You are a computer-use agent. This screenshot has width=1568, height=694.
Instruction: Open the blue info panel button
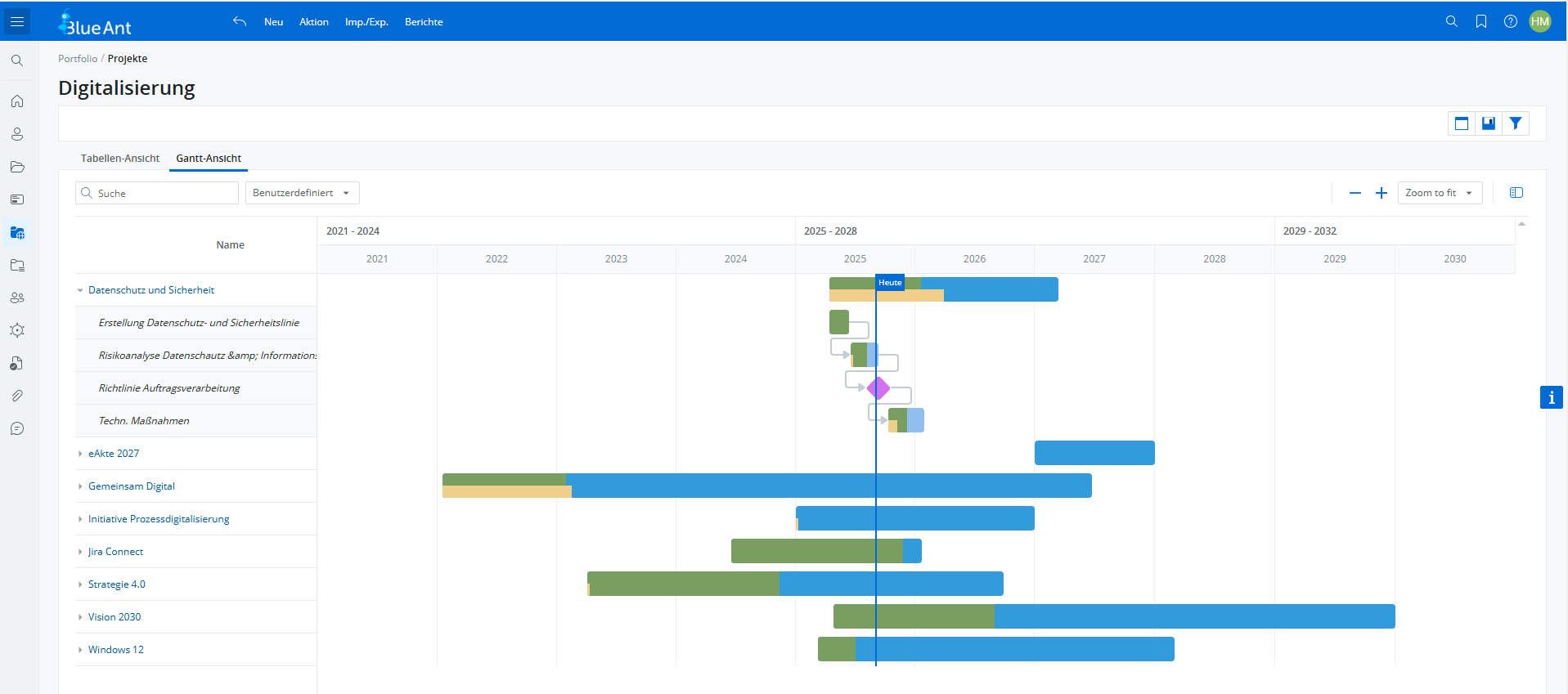(1552, 397)
